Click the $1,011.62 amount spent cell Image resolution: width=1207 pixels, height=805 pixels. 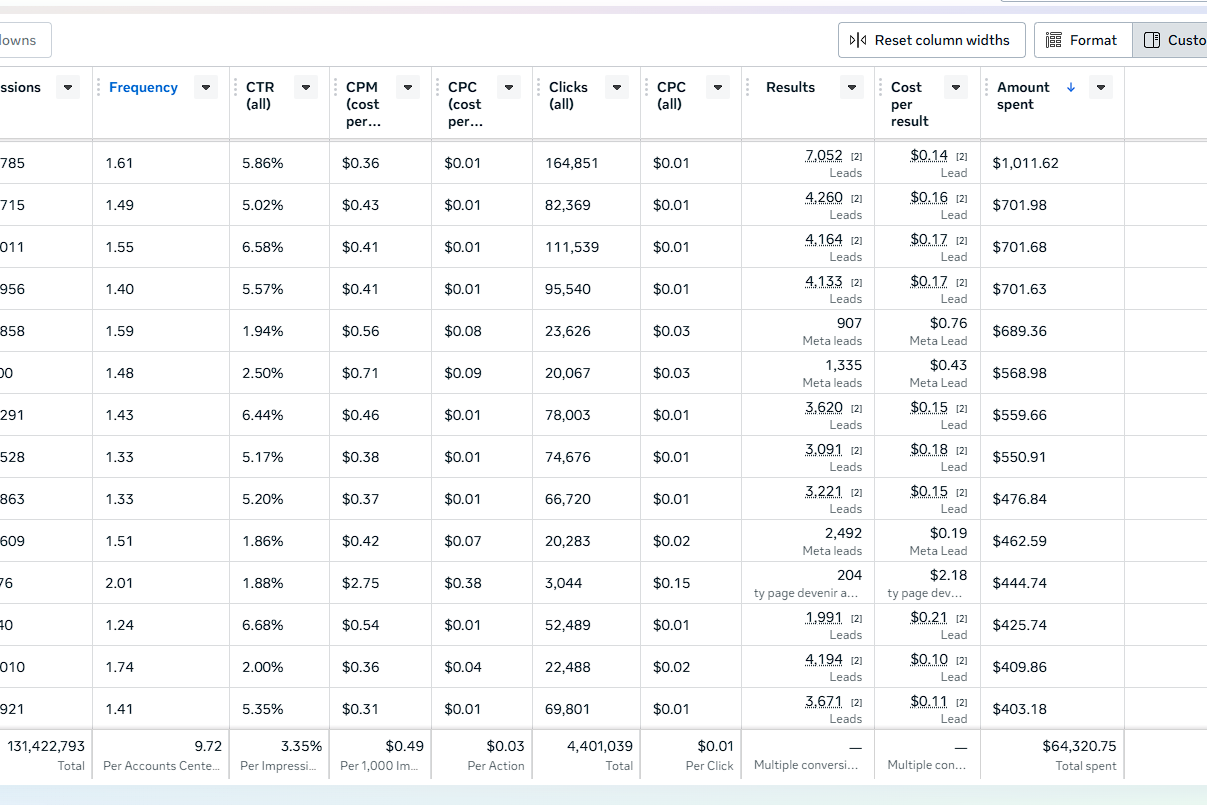pos(1025,163)
